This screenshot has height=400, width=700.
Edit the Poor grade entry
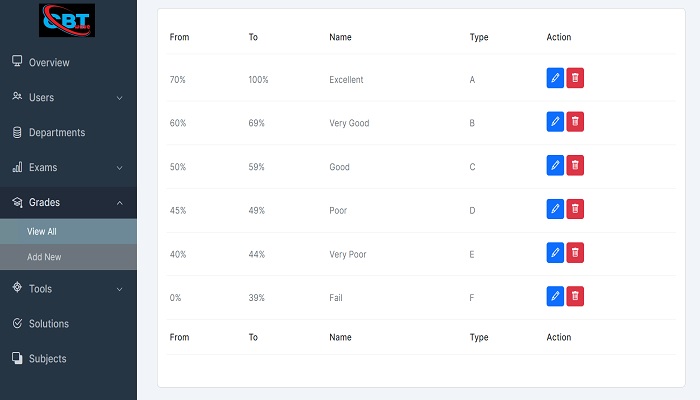(555, 209)
